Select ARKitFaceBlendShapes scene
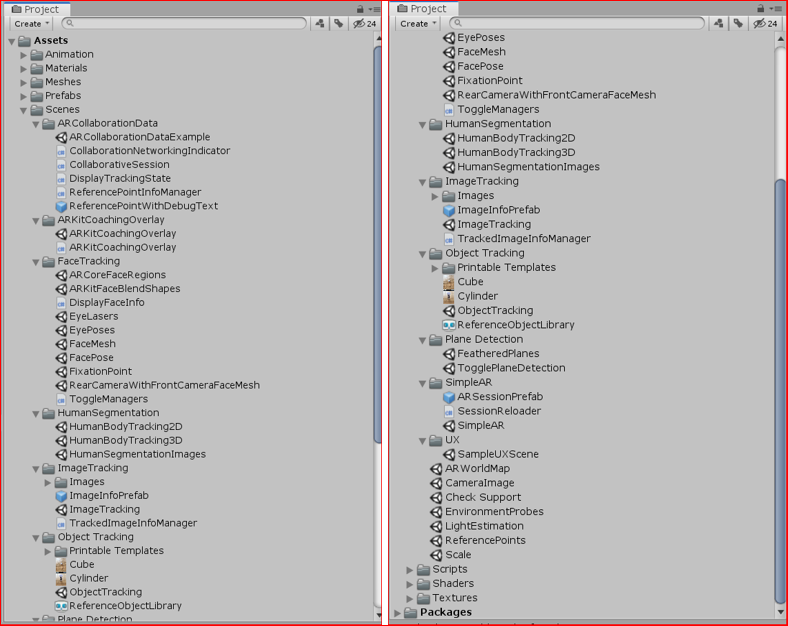 [124, 289]
